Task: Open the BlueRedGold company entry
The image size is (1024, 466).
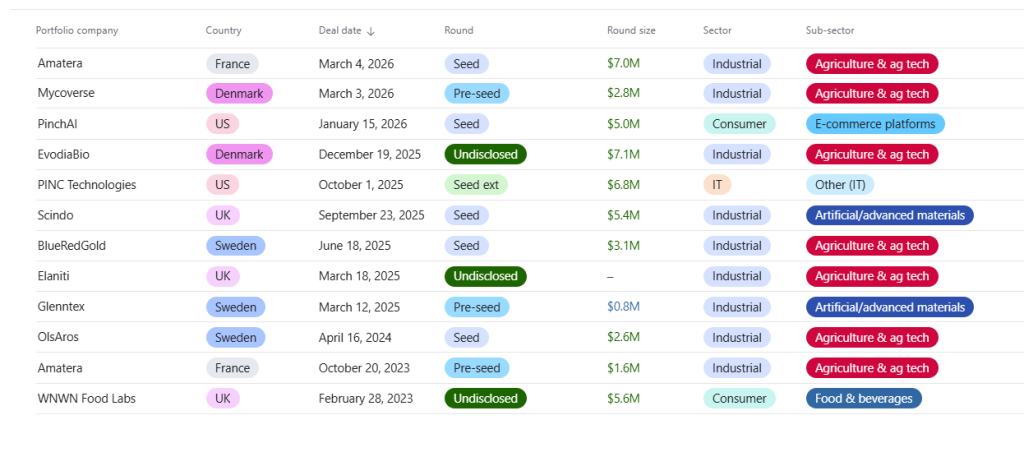Action: (72, 246)
